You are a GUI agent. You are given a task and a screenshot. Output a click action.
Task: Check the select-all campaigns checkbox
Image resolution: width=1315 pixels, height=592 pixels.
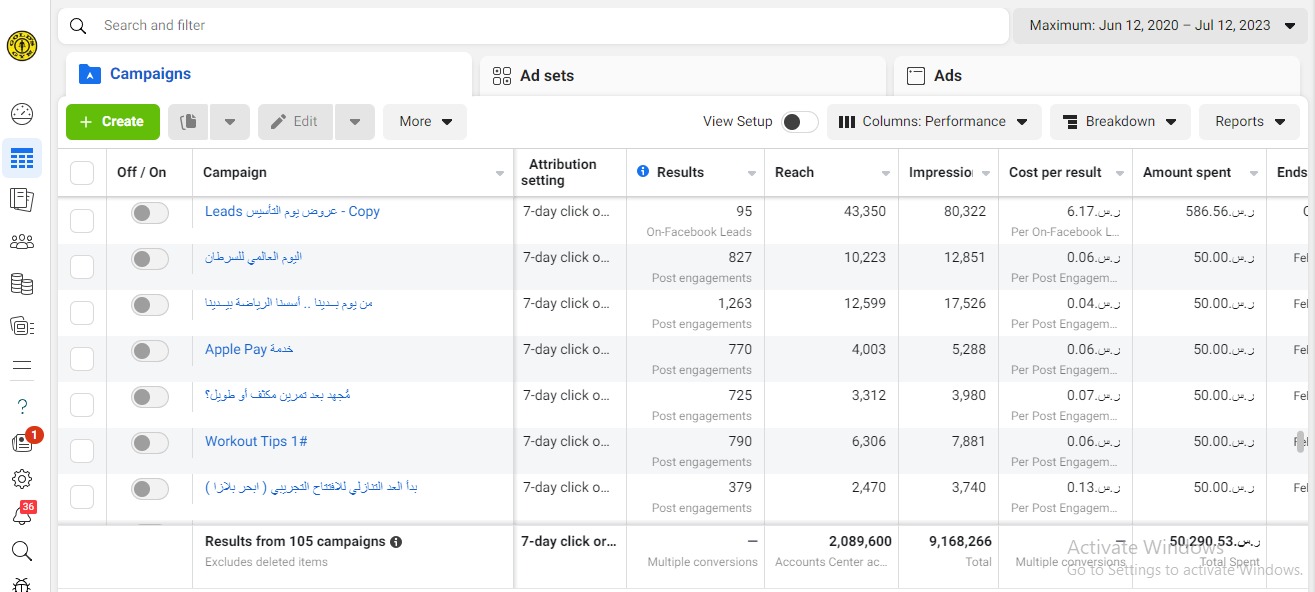click(x=82, y=173)
